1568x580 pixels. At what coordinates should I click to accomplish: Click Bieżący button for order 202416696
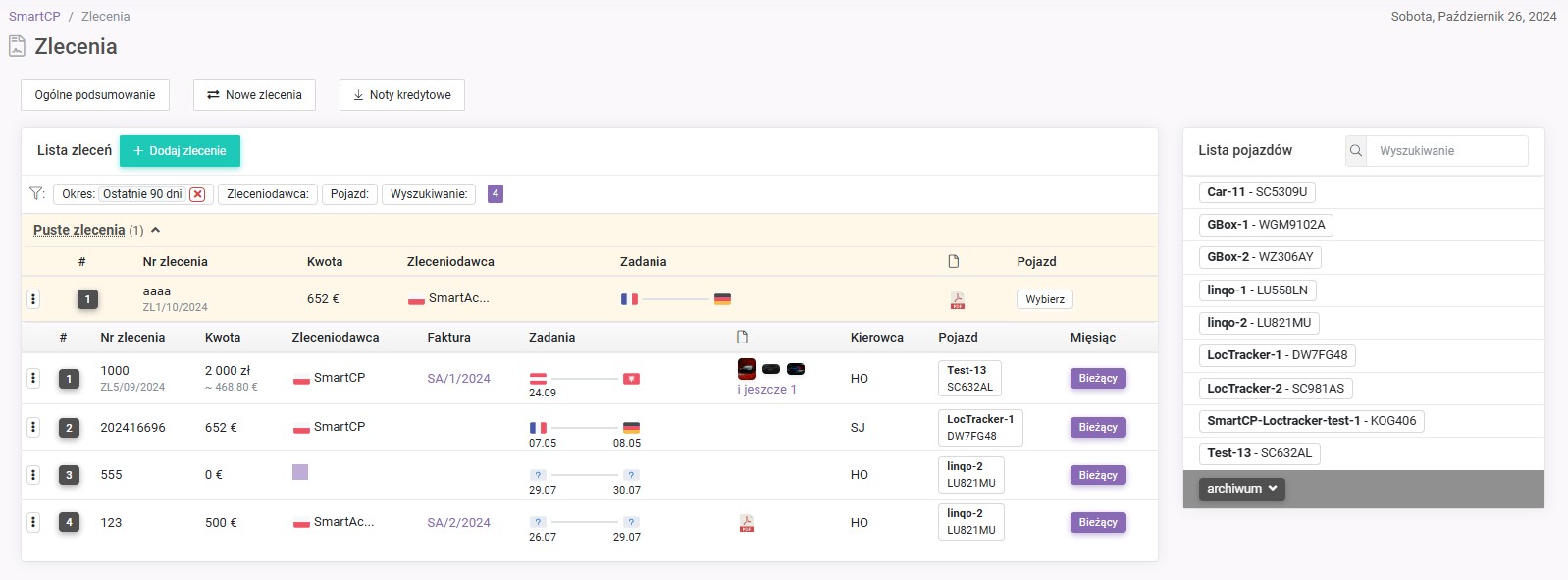pos(1098,427)
